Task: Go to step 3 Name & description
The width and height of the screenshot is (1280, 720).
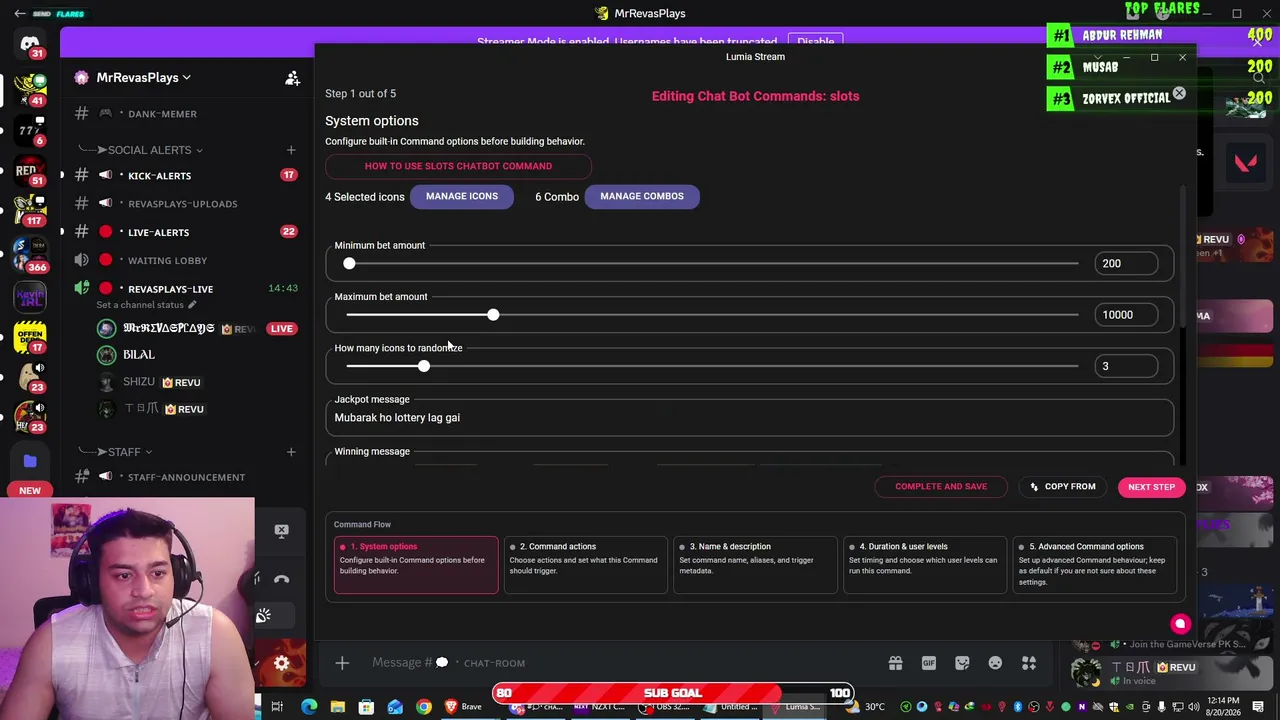Action: [756, 565]
